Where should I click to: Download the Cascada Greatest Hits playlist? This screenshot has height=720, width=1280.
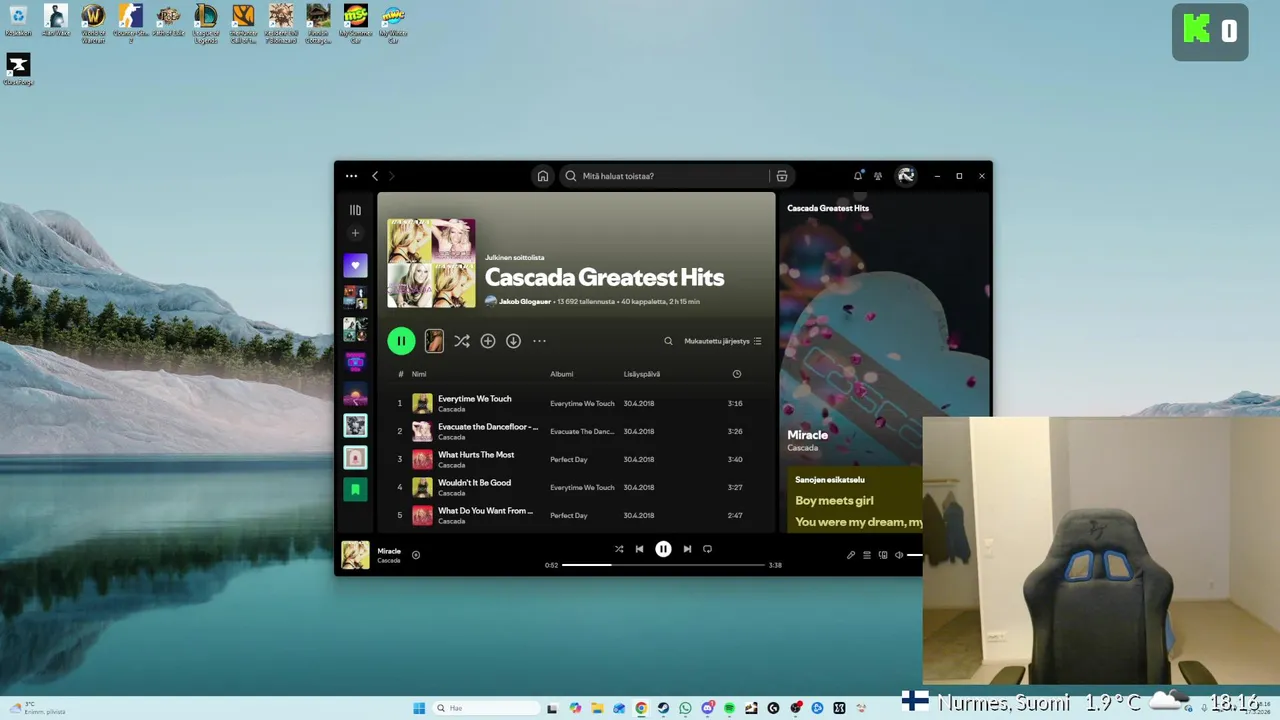coord(513,341)
